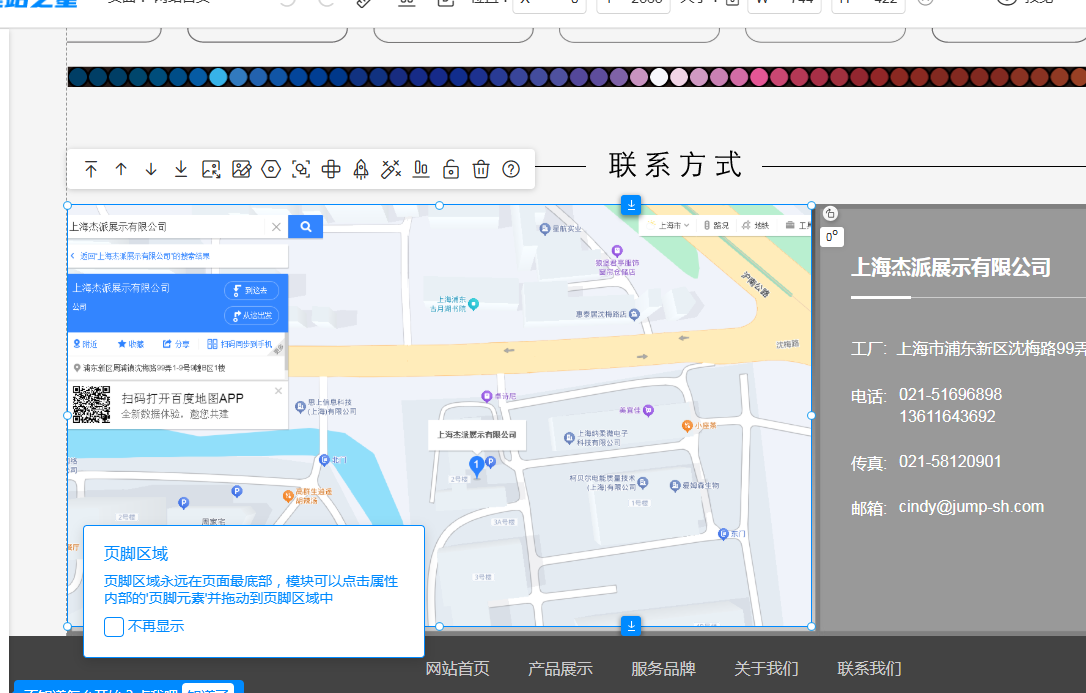Click the crop/shape focus icon in toolbar
The height and width of the screenshot is (693, 1086).
click(301, 170)
